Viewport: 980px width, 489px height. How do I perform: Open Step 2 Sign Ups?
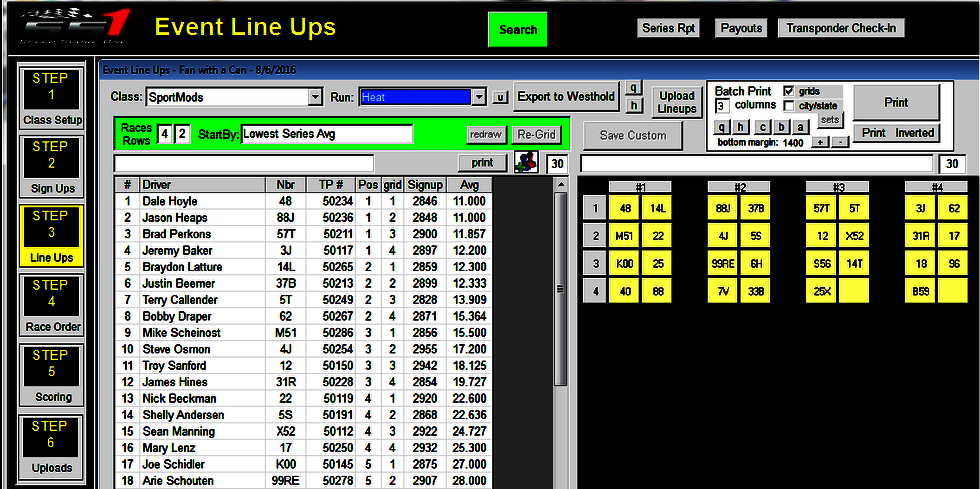[52, 166]
